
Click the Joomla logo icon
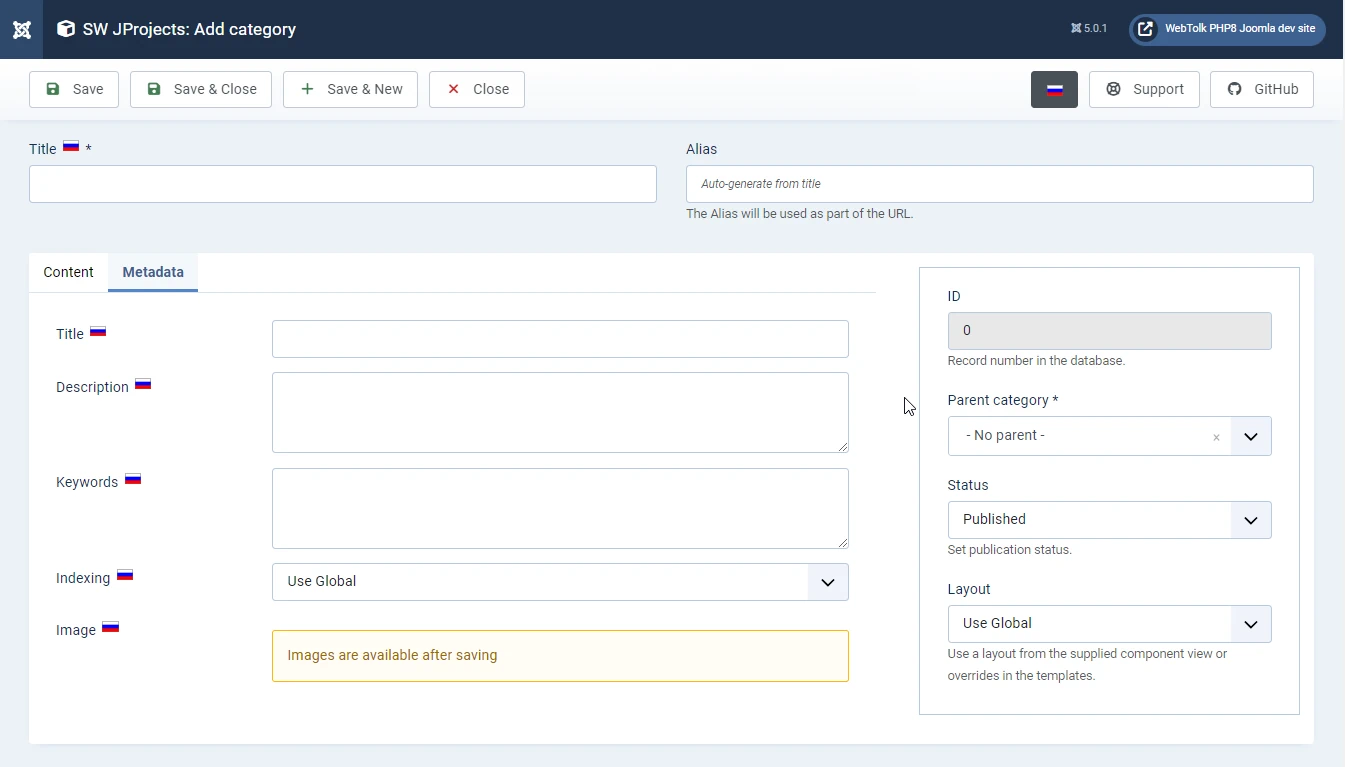coord(21,29)
